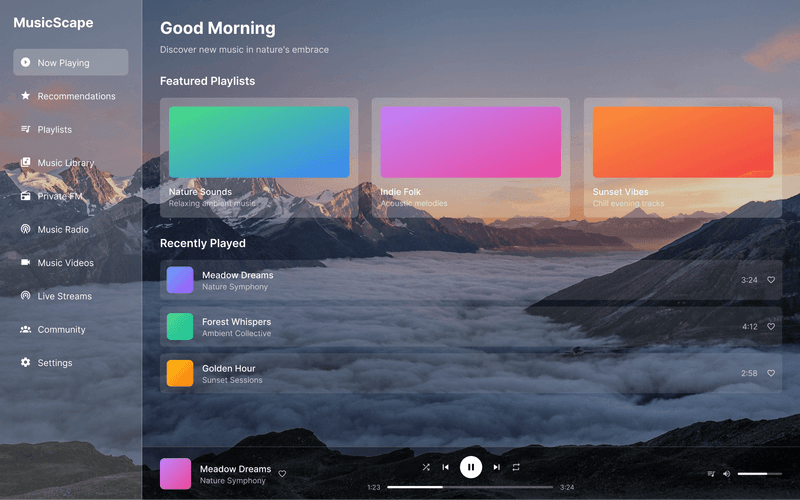Image resolution: width=800 pixels, height=500 pixels.
Task: Click the song progress bar
Action: point(470,487)
